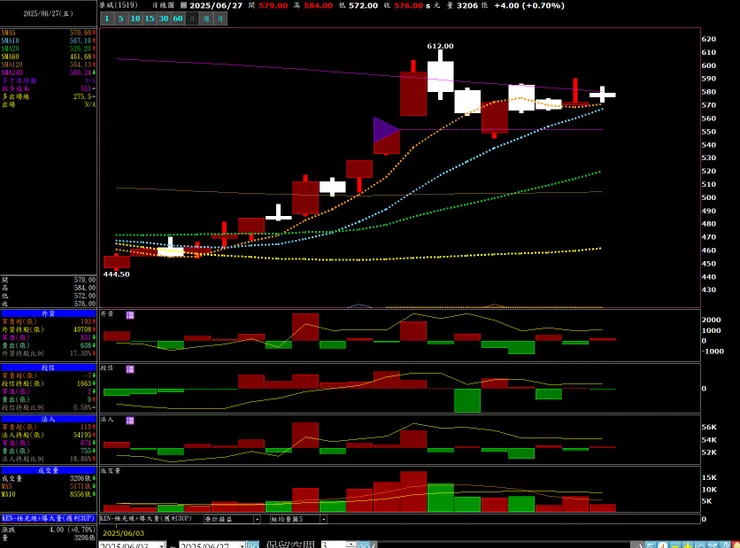Open the end date 2025/06/27 dropdown
This screenshot has height=548, width=740.
[242, 545]
